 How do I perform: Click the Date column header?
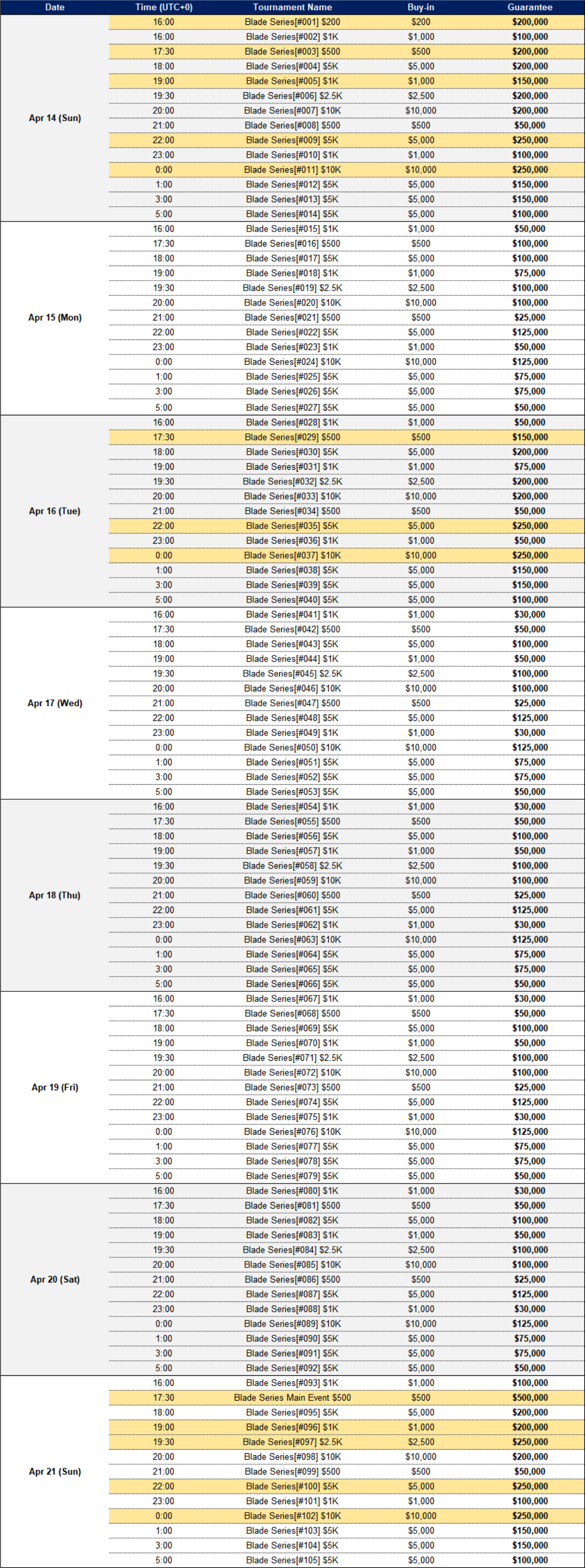[55, 7]
